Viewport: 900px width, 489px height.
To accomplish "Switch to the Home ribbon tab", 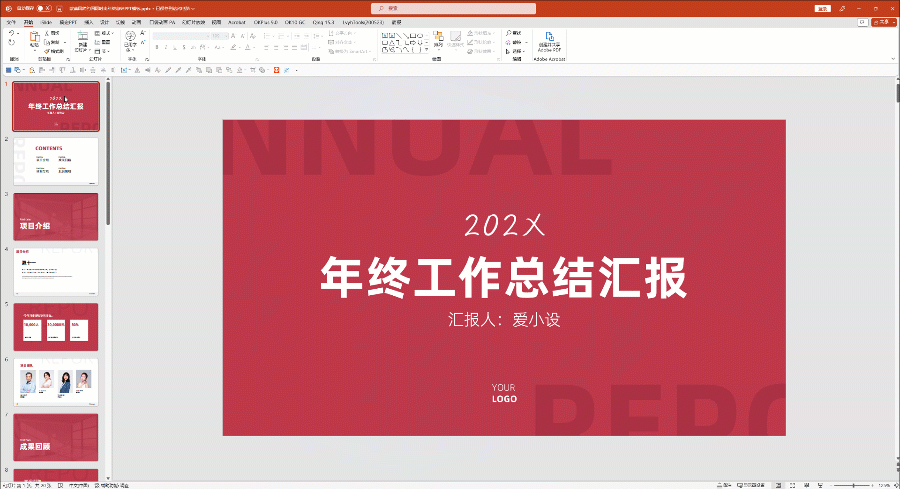I will (28, 22).
